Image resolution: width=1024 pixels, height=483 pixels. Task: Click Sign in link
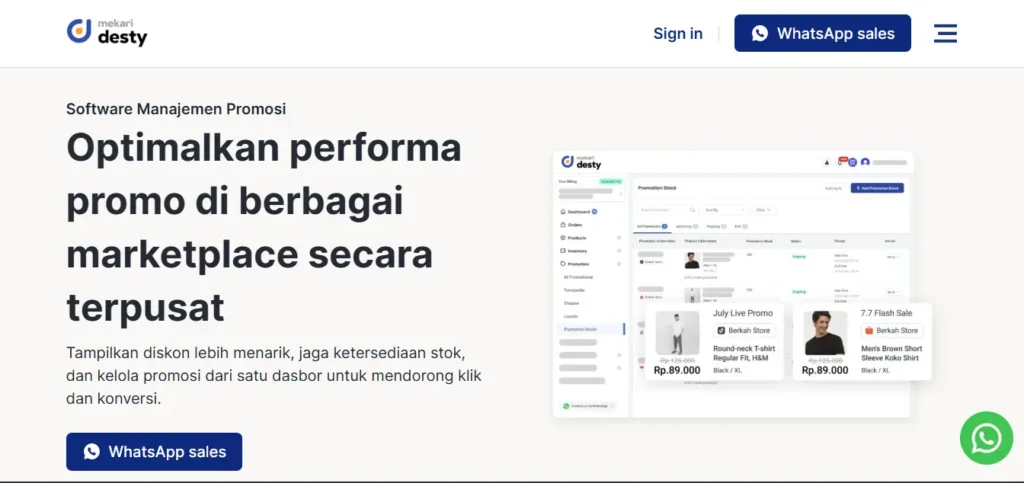677,33
